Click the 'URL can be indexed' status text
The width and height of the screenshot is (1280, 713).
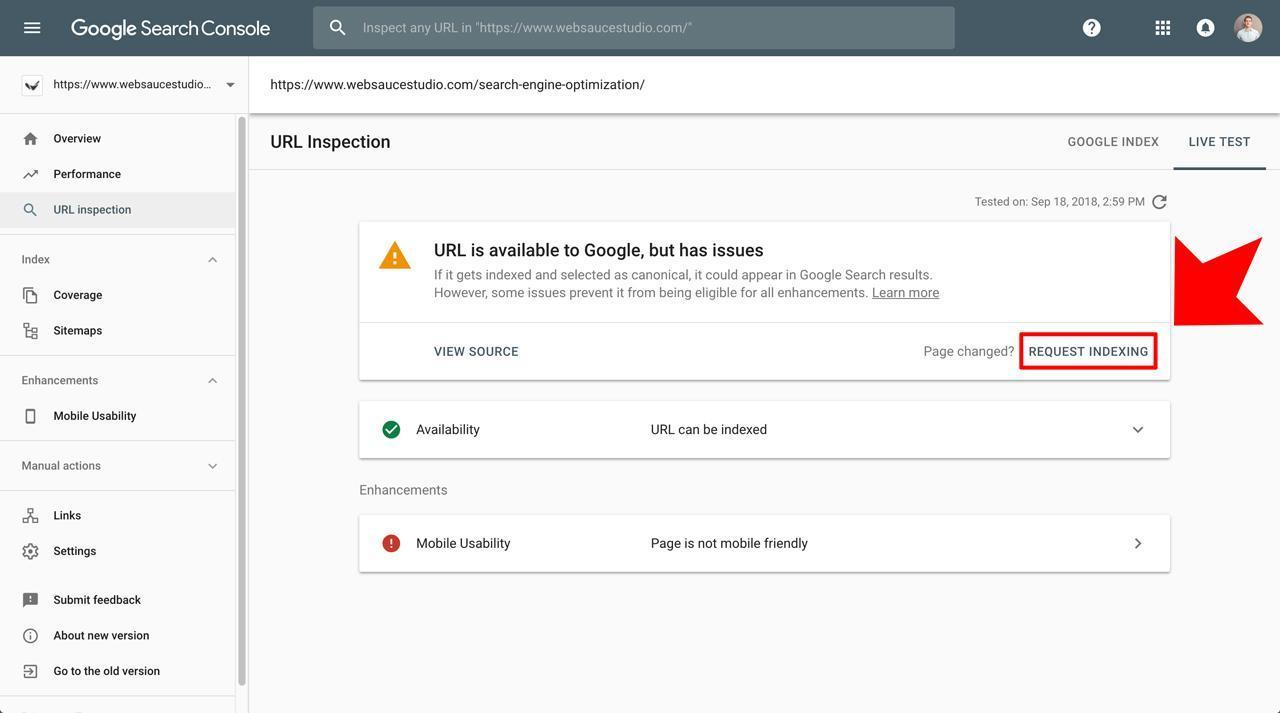pos(709,430)
